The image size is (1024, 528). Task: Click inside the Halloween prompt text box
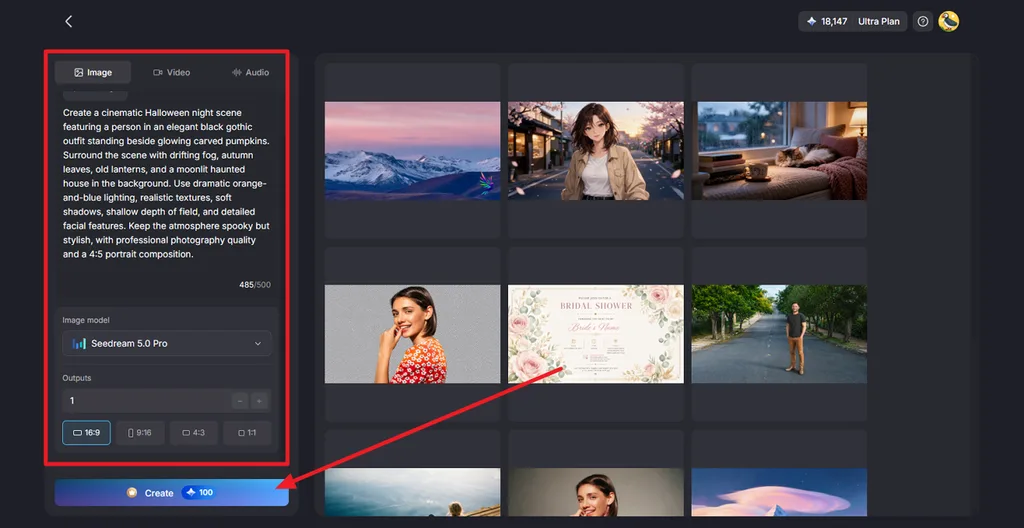coord(167,184)
